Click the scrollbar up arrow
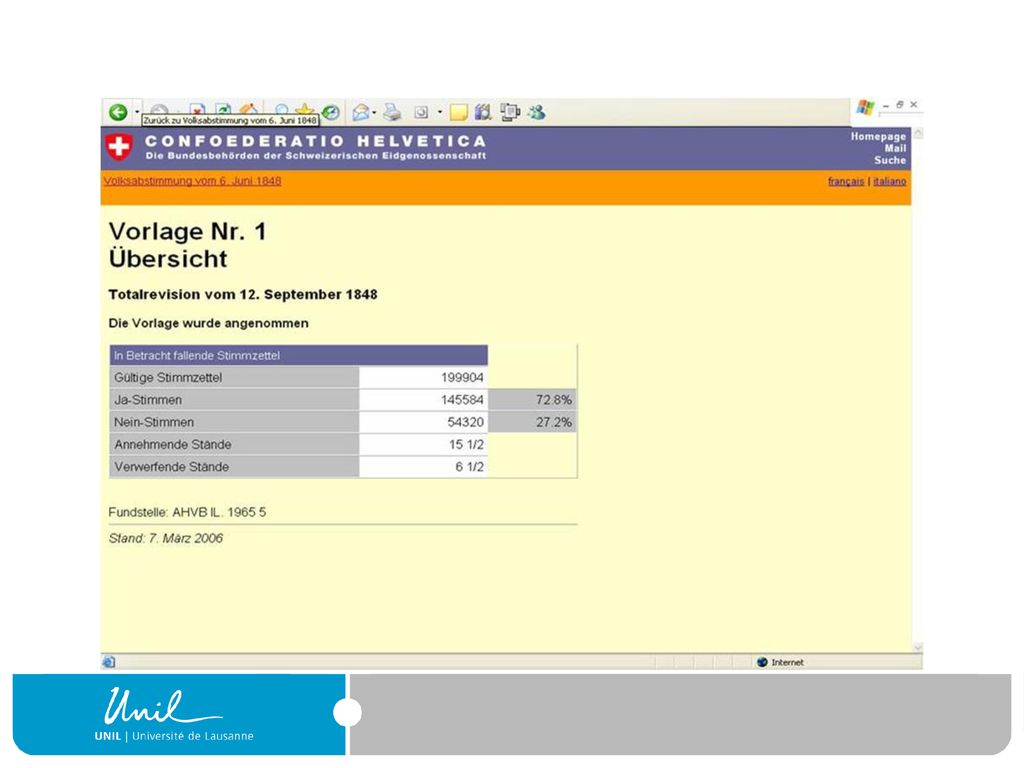Screen dimensions: 1024x768 click(x=918, y=133)
